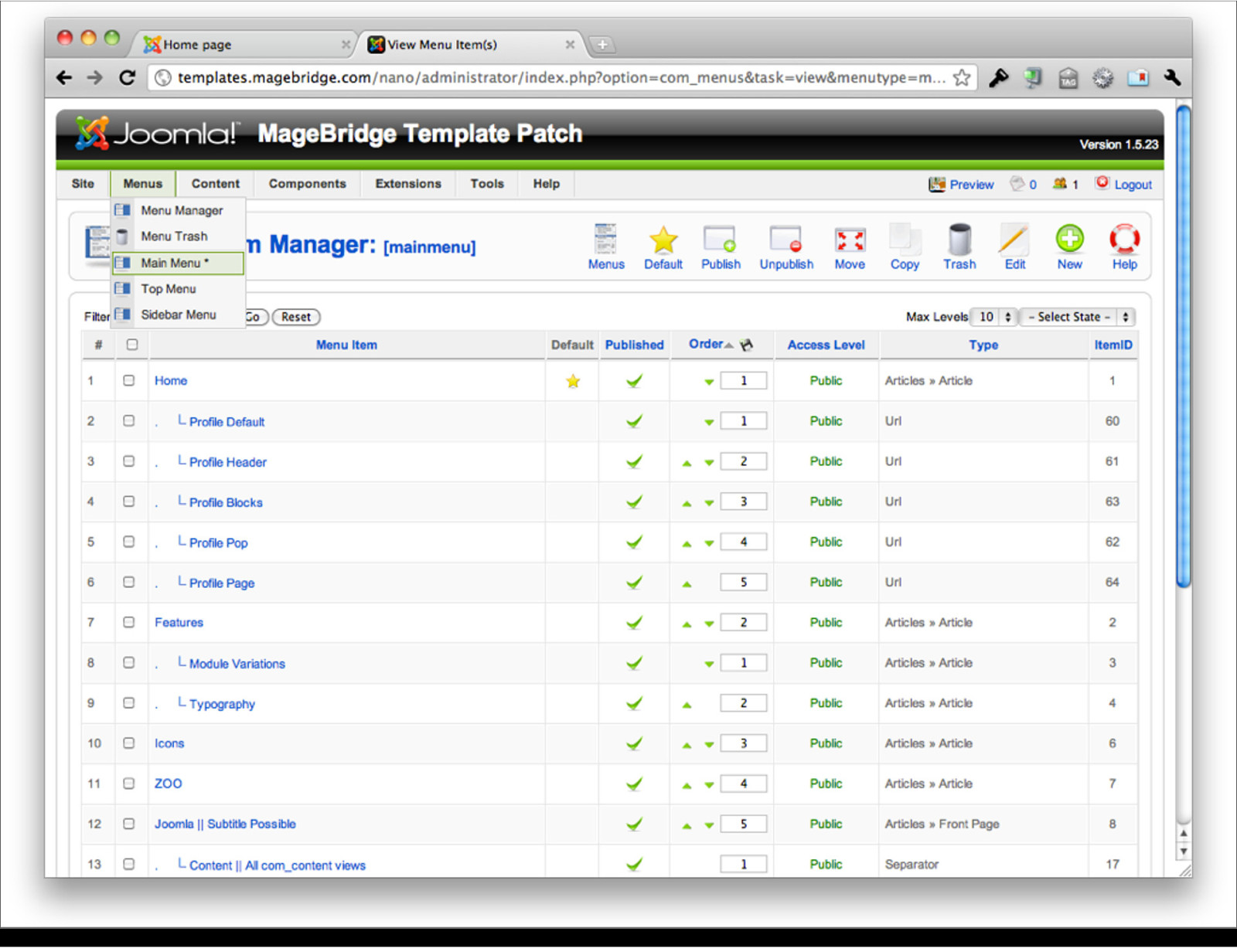Sort by Order column header

click(706, 344)
